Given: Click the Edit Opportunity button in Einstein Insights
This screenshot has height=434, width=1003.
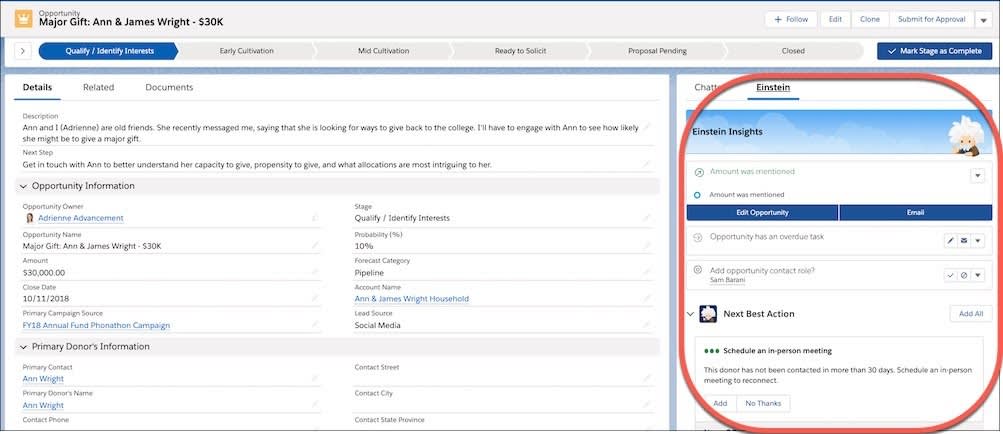Looking at the screenshot, I should 762,213.
